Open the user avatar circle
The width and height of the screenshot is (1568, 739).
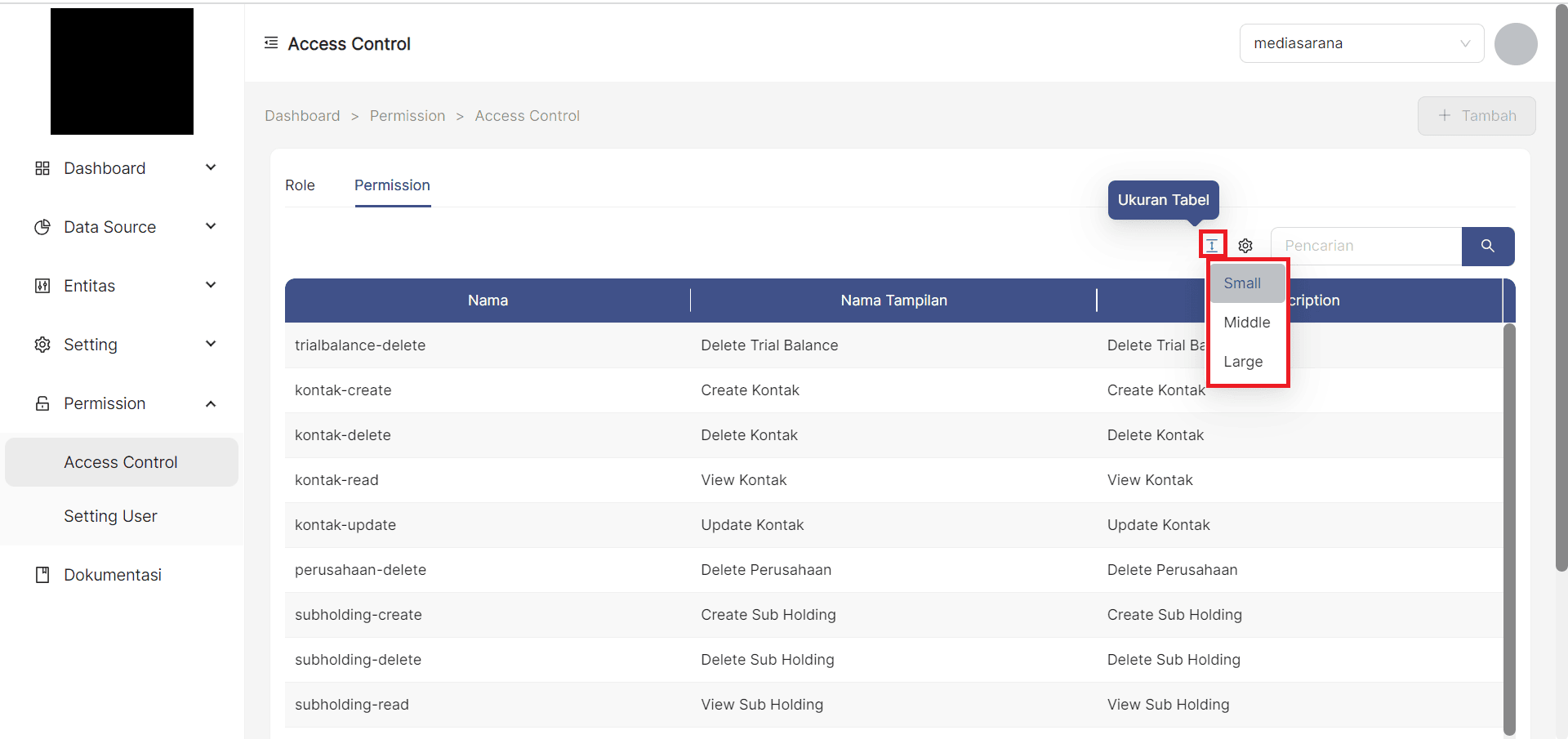(1515, 44)
